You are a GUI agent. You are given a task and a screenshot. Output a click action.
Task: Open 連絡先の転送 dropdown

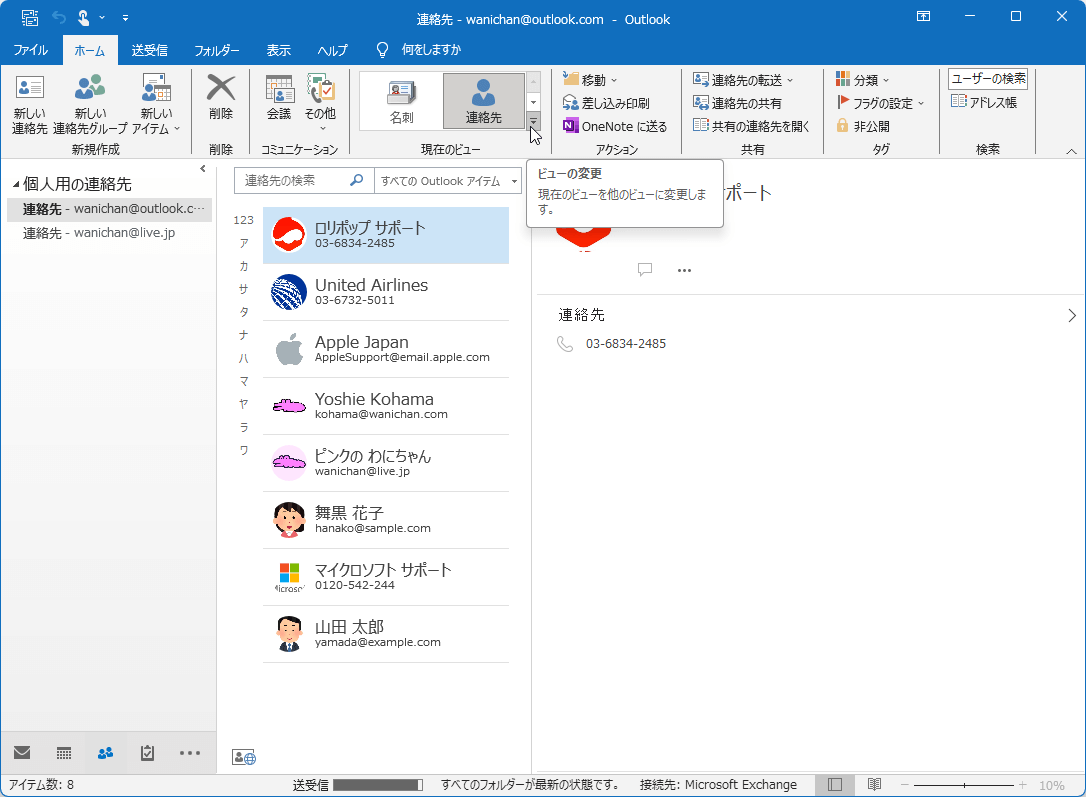743,80
